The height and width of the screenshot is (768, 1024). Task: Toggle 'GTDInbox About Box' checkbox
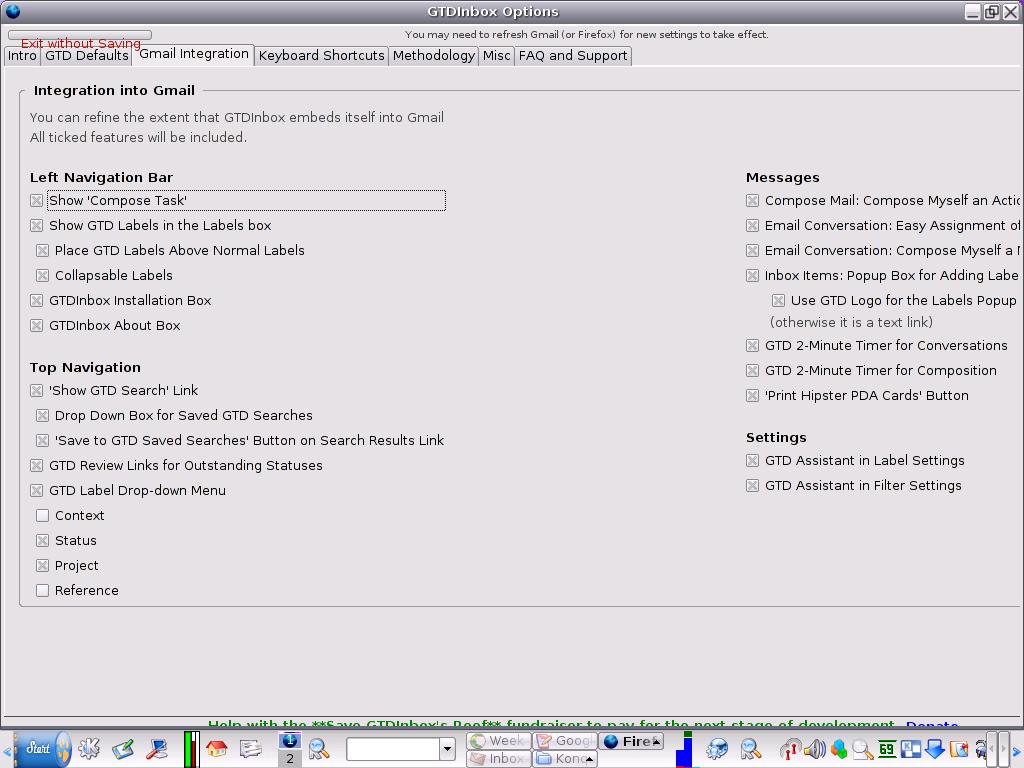point(37,325)
